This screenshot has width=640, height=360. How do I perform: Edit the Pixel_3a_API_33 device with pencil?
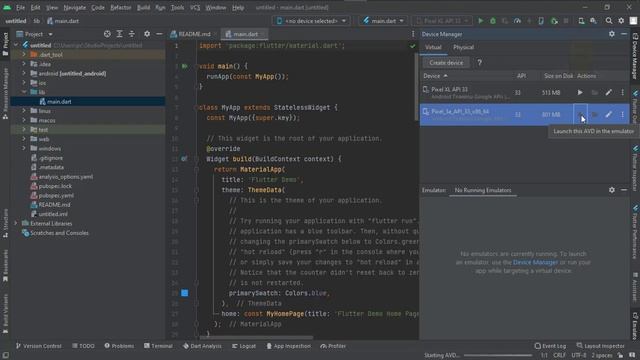coord(608,115)
